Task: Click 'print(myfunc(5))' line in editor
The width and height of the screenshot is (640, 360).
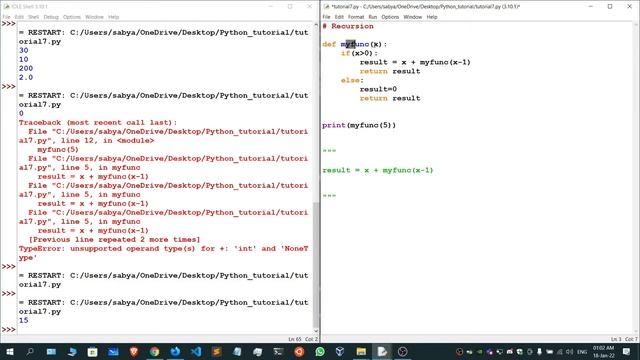Action: pyautogui.click(x=359, y=125)
